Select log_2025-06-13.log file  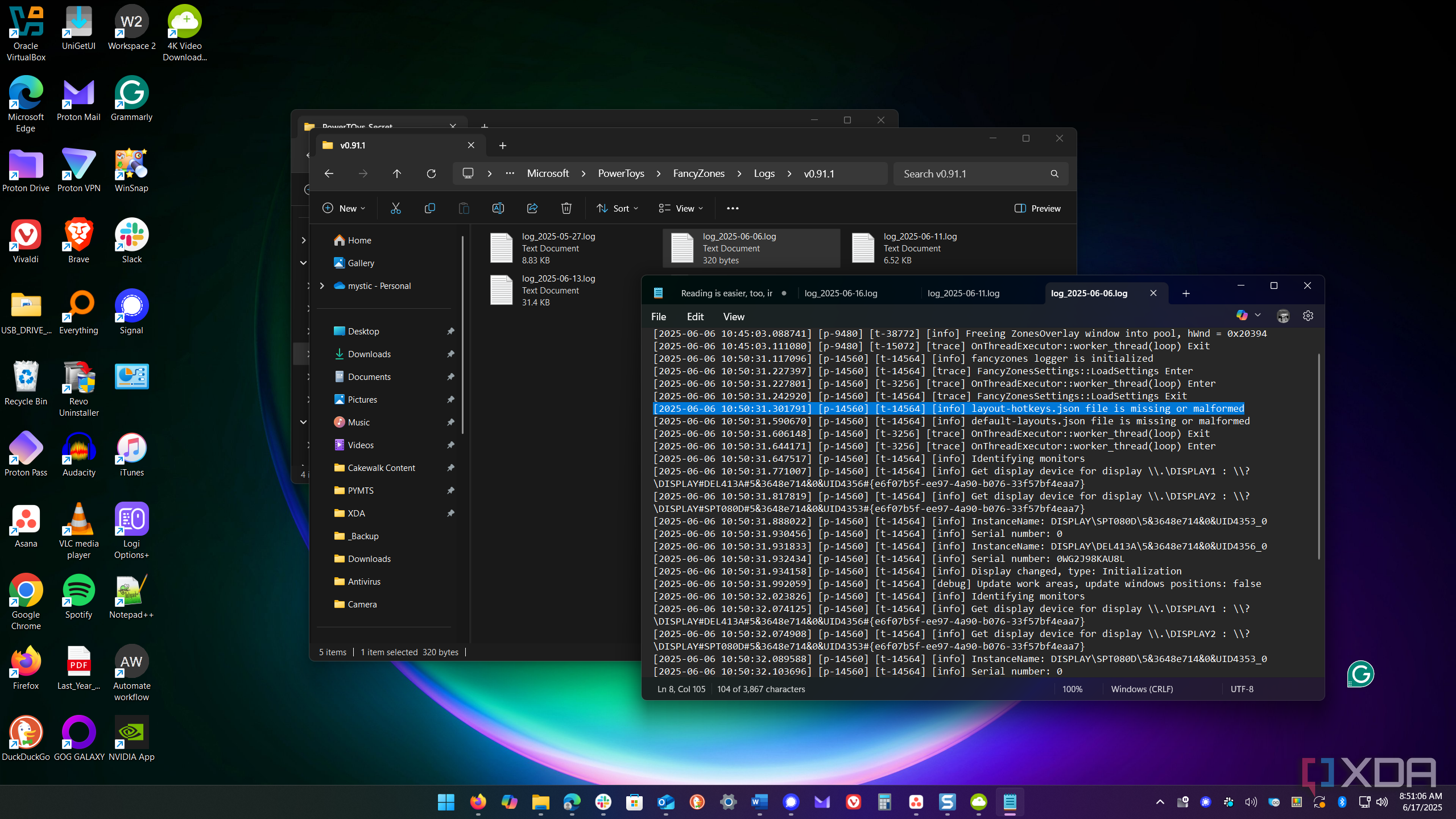tap(570, 290)
